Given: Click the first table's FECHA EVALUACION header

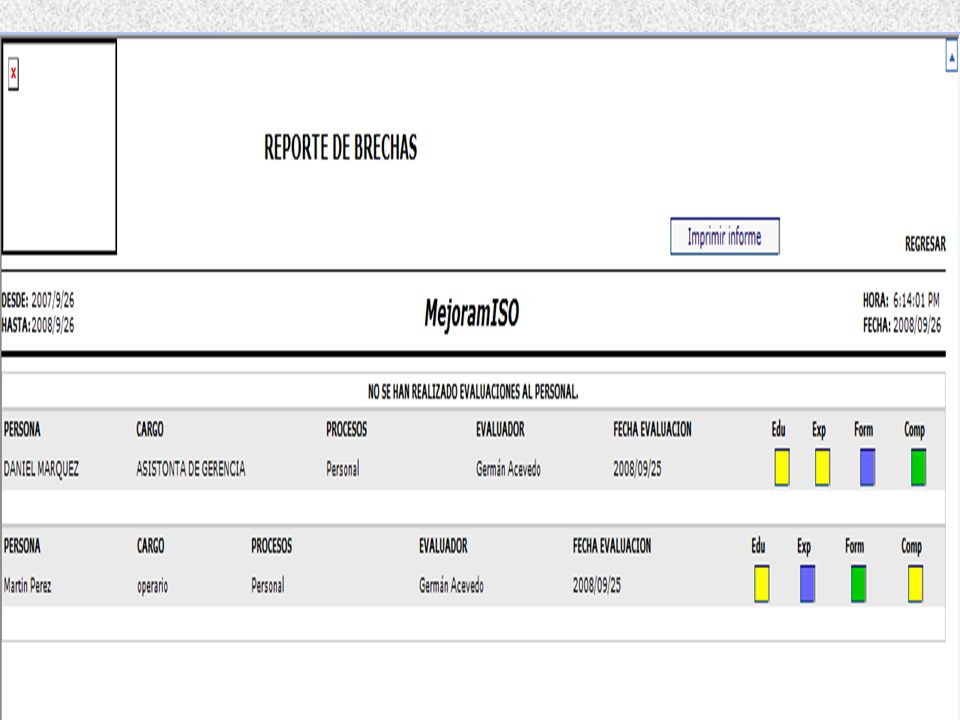Looking at the screenshot, I should point(652,429).
